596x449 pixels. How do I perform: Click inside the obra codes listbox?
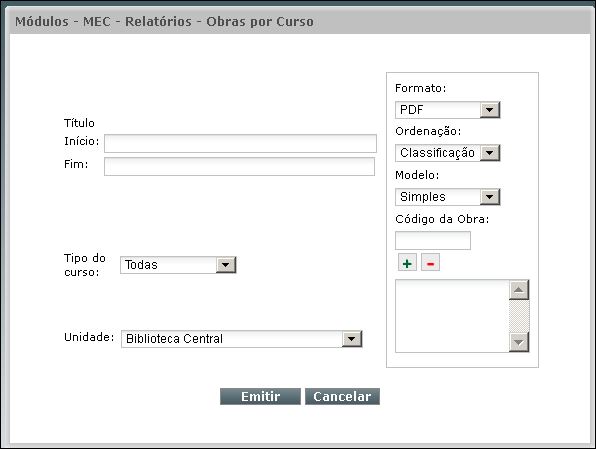(452, 316)
